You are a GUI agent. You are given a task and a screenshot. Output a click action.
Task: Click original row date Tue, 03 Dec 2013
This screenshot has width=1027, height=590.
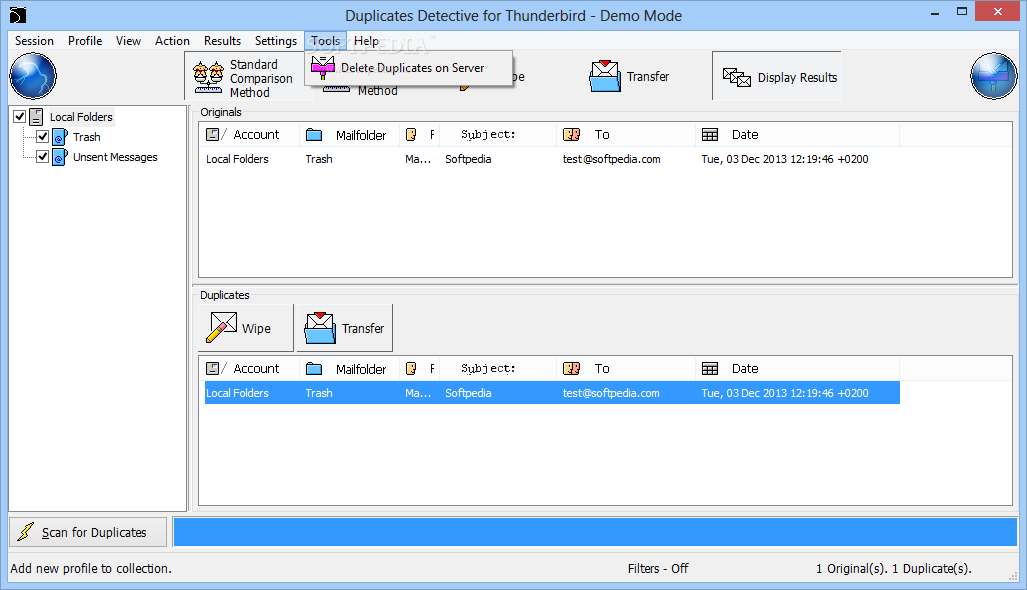pos(785,159)
